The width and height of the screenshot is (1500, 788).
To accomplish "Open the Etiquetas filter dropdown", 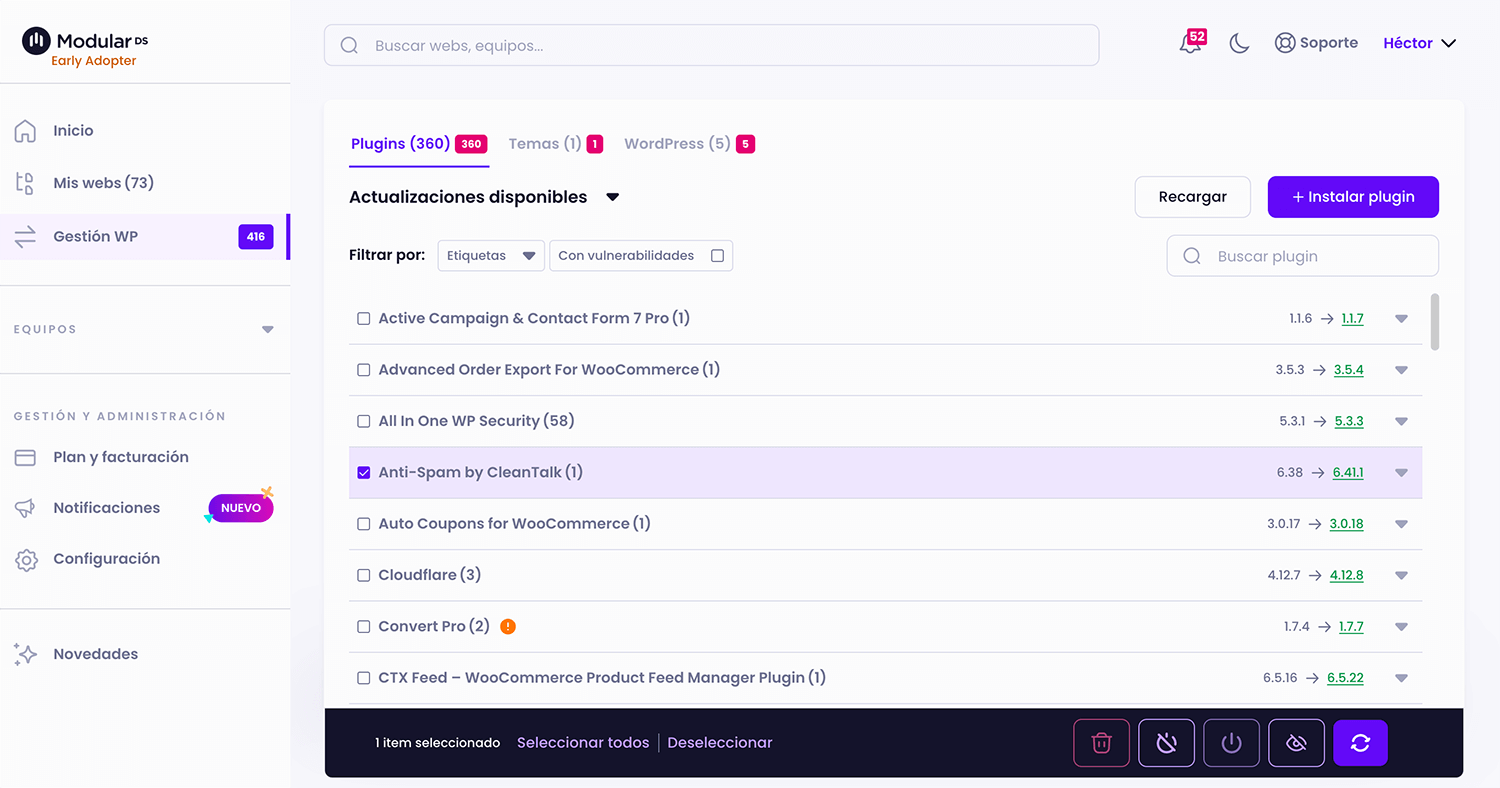I will pos(491,256).
